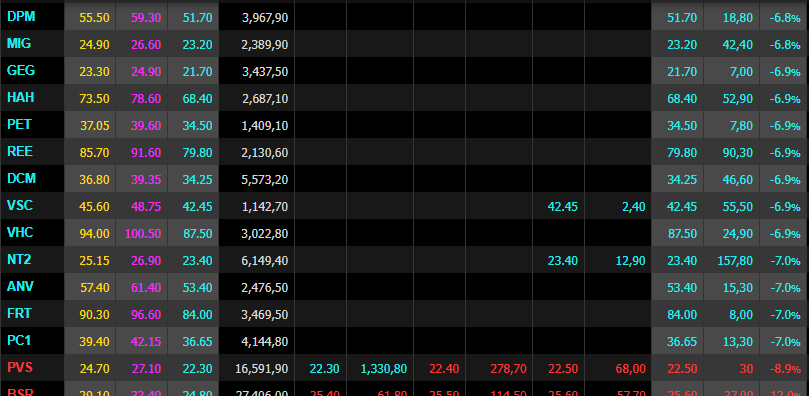Image resolution: width=809 pixels, height=396 pixels.
Task: Click the -6.8% change in DPM row
Action: click(785, 18)
